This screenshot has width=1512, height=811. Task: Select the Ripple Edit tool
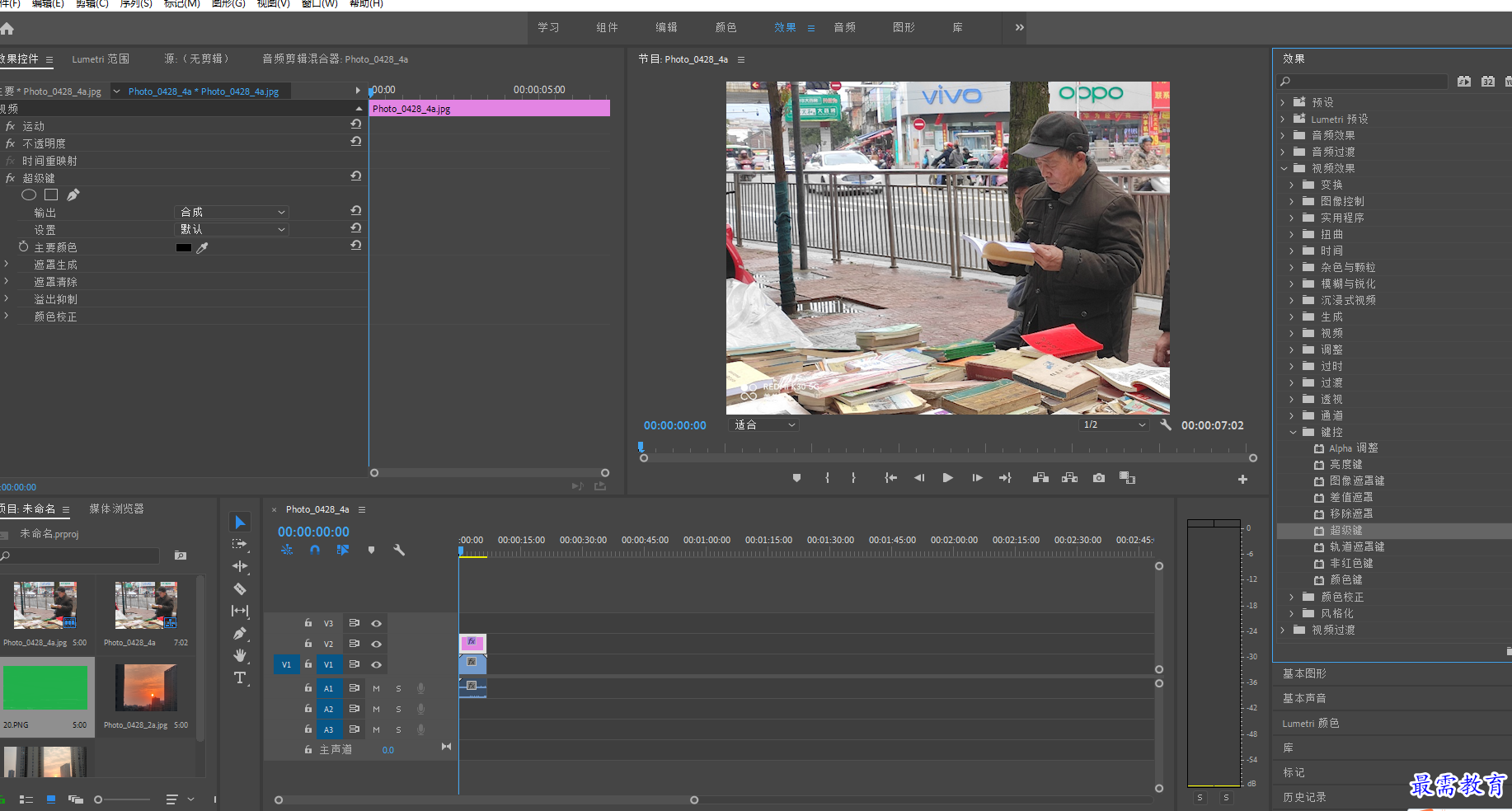coord(240,566)
